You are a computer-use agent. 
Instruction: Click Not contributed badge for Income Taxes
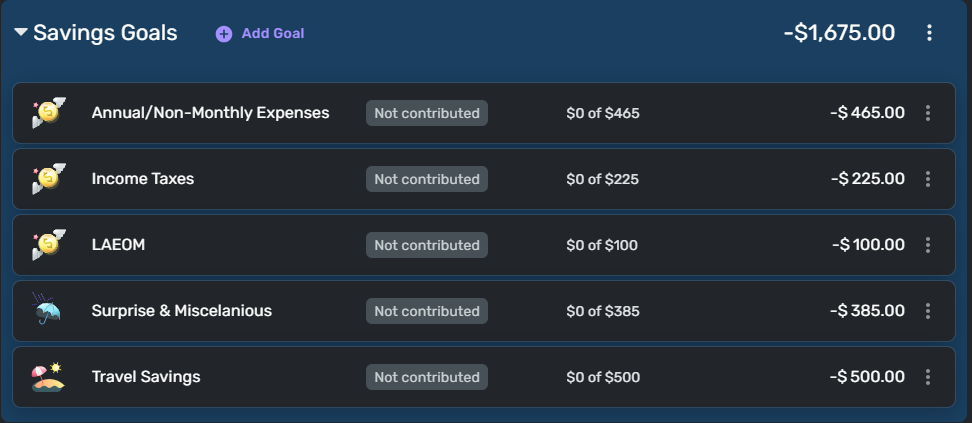[x=427, y=179]
